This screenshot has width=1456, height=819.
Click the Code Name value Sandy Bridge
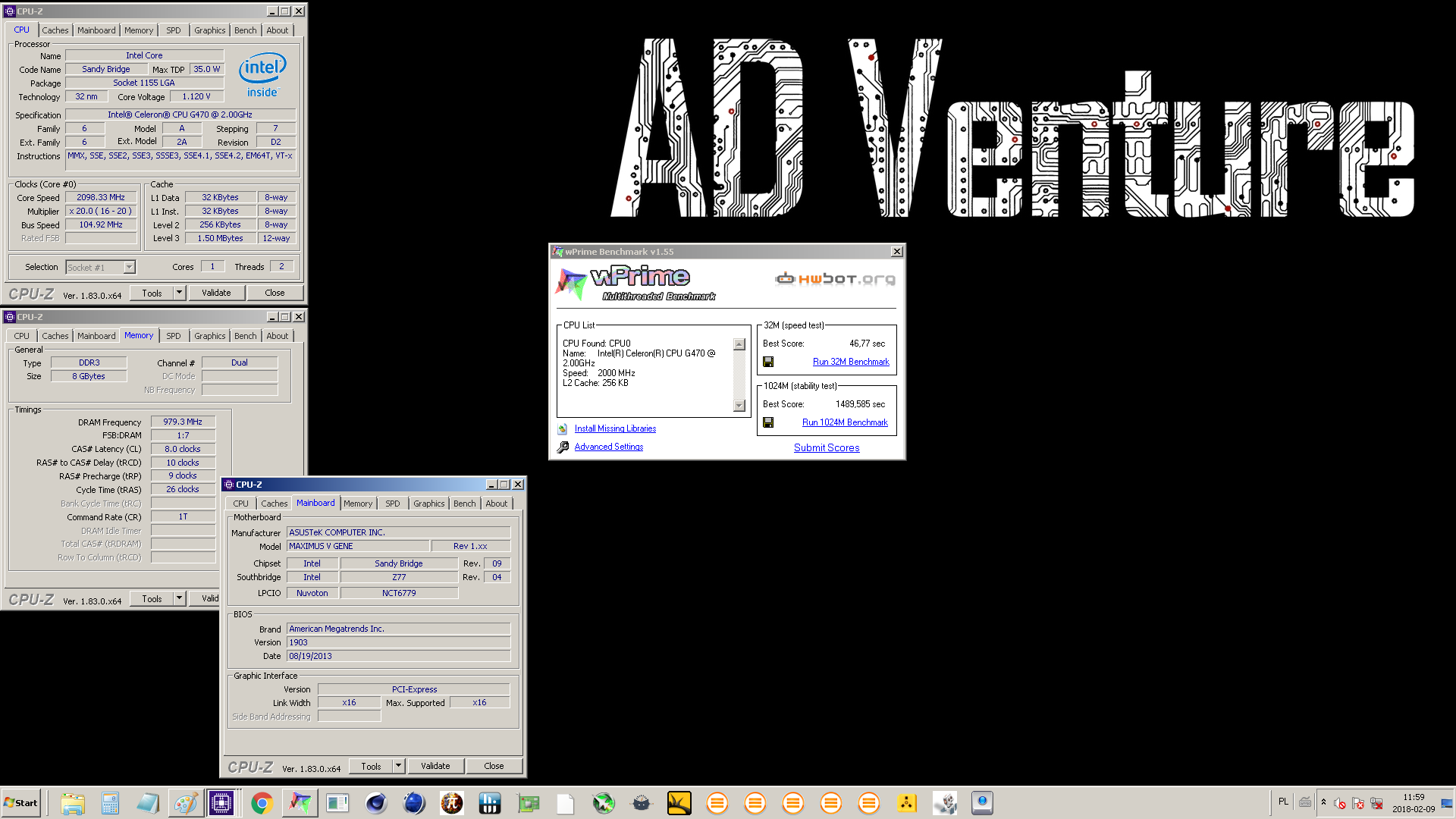point(106,69)
